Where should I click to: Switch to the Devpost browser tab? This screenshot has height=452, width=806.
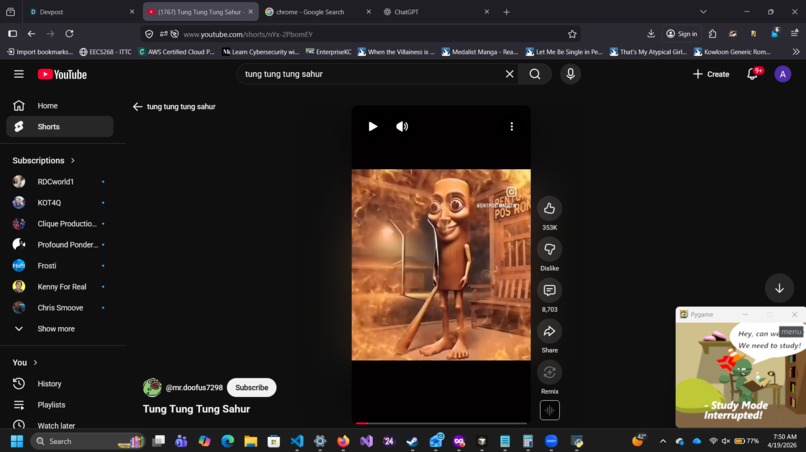(x=81, y=12)
